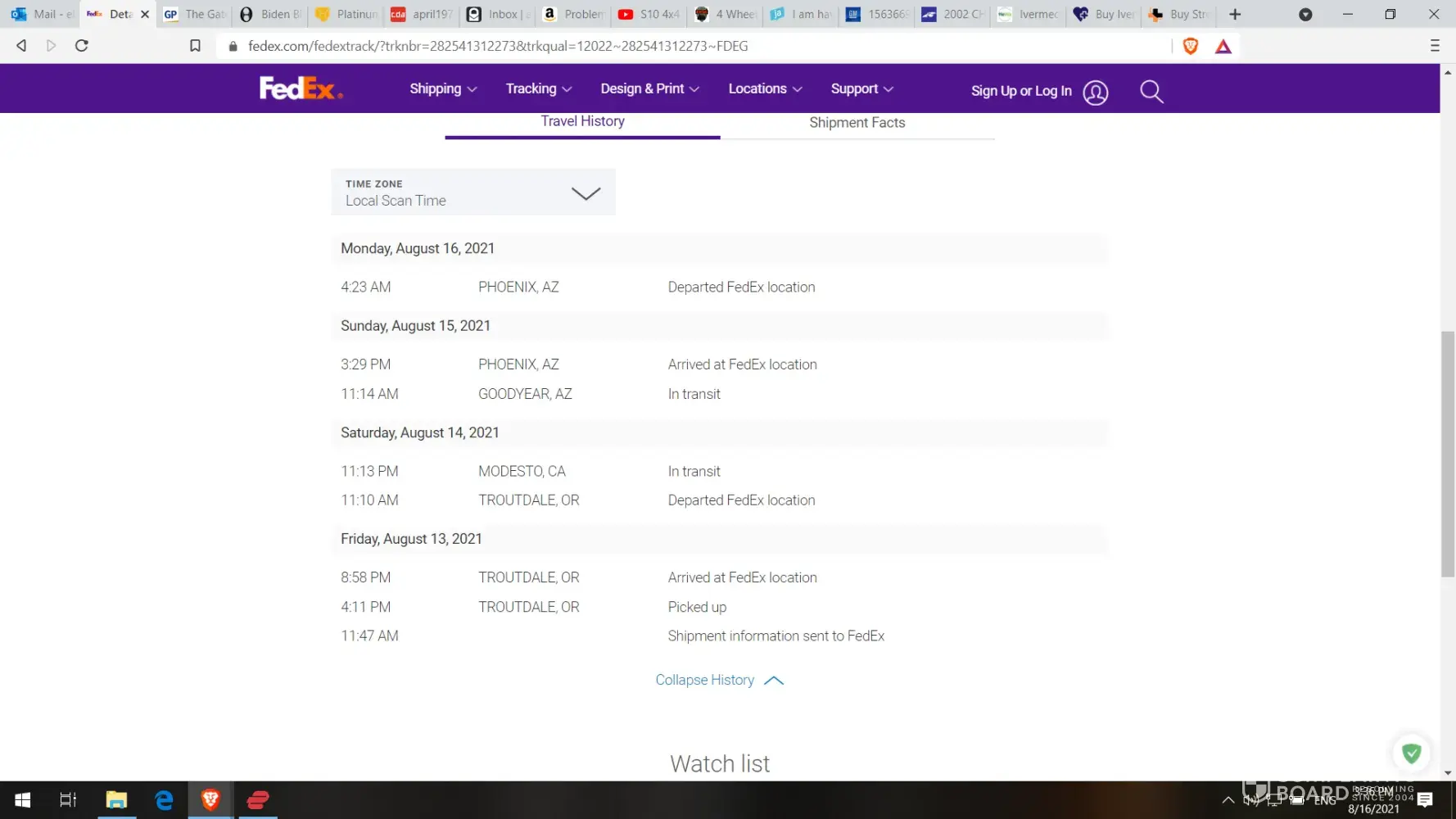
Task: Click Sign Up or Log In
Action: tap(1021, 91)
